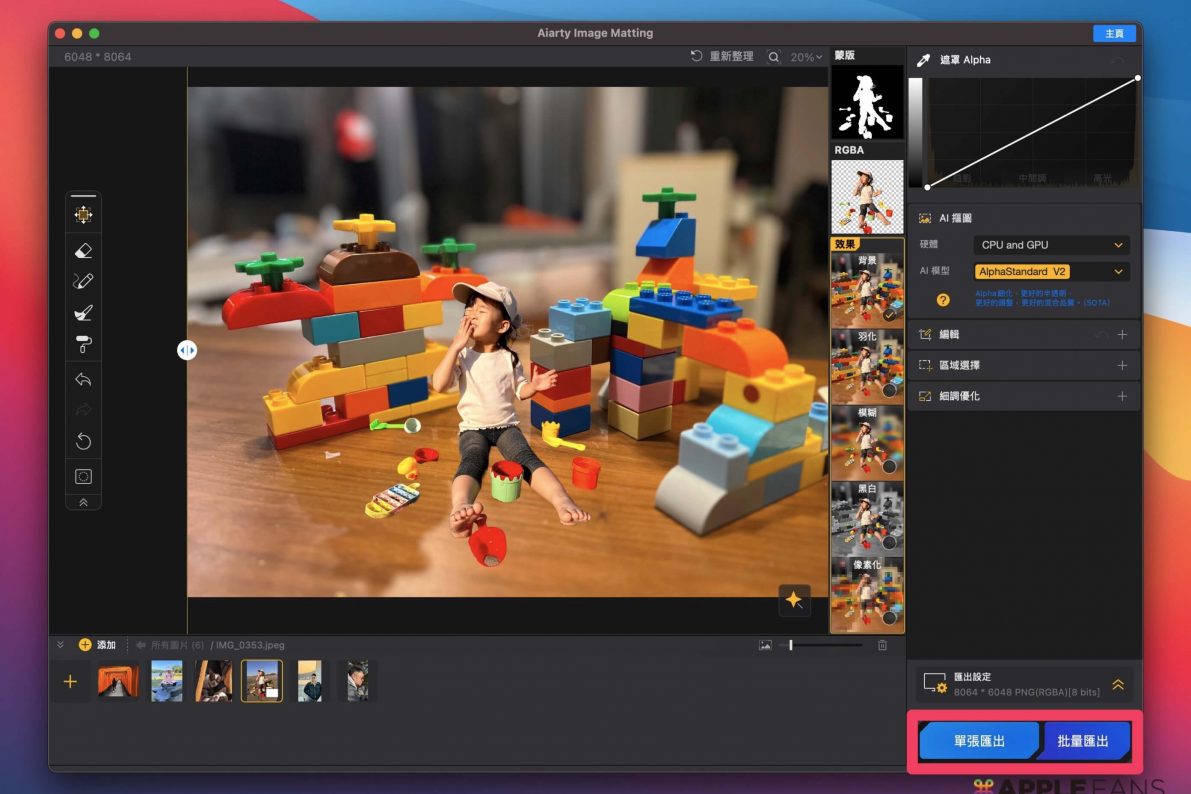Click the Undo arrow in the toolbar
Viewport: 1191px width, 794px height.
pos(84,380)
